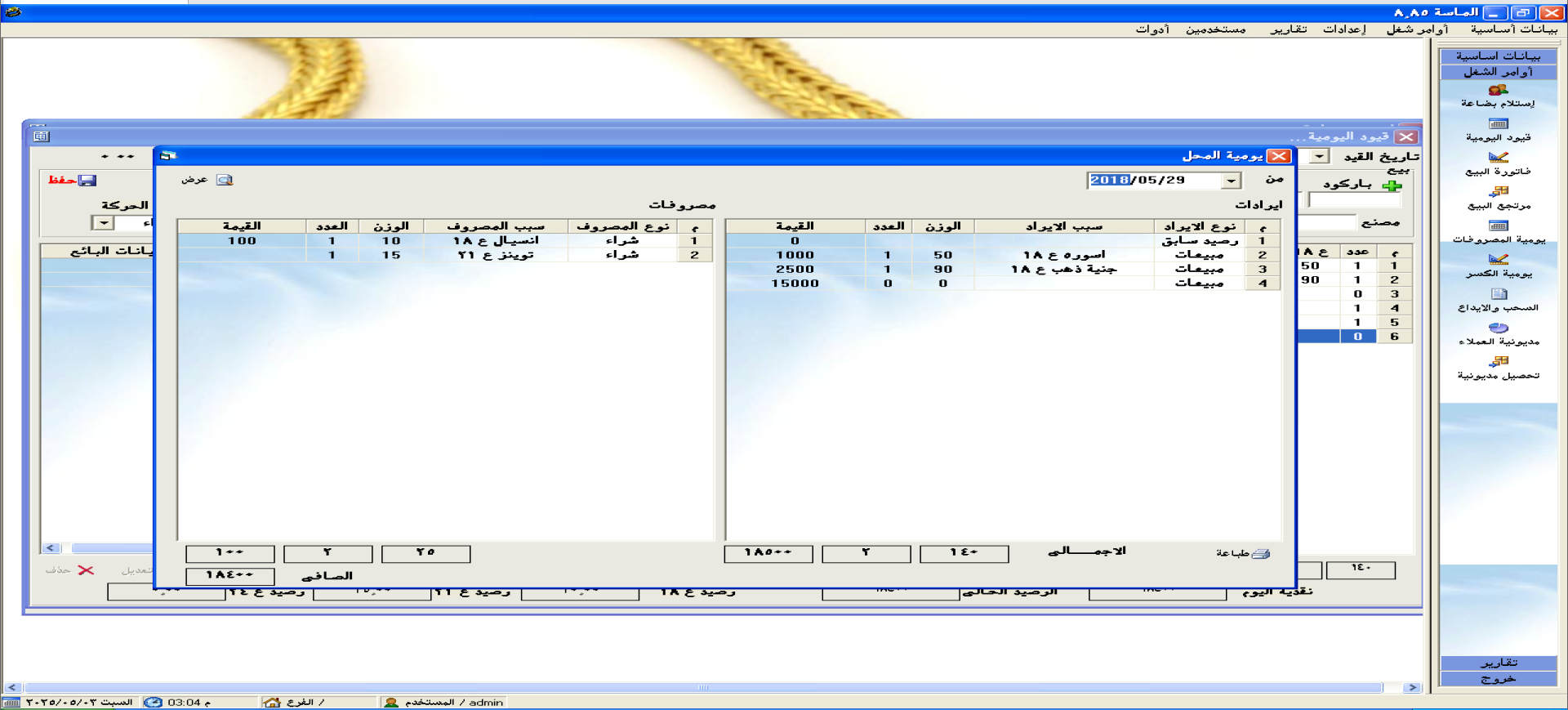1568x710 pixels.
Task: Open قيود اليومية sidebar icon
Action: click(1498, 124)
